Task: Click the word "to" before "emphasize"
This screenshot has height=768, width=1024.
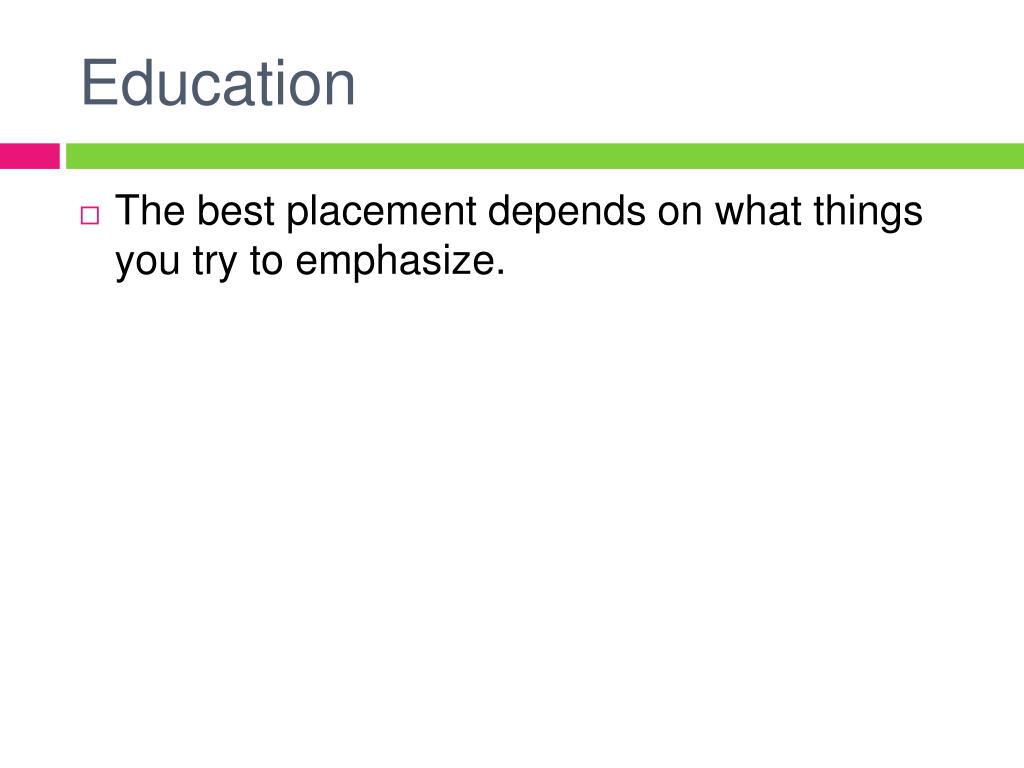Action: tap(266, 260)
